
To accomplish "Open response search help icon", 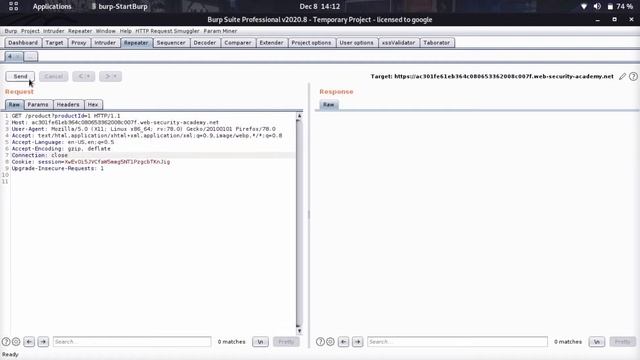I will (320, 342).
